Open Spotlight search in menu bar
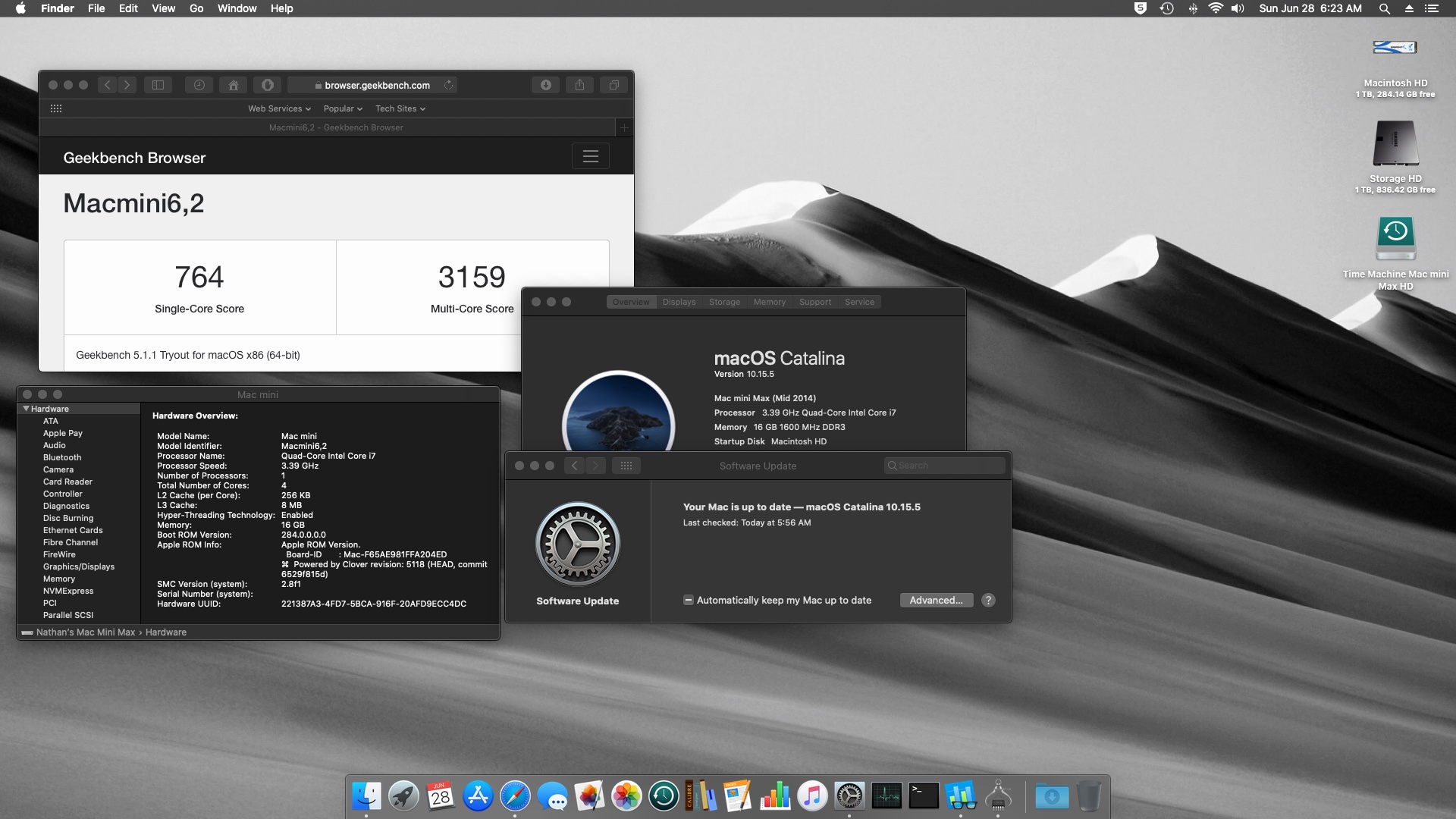 pos(1384,8)
